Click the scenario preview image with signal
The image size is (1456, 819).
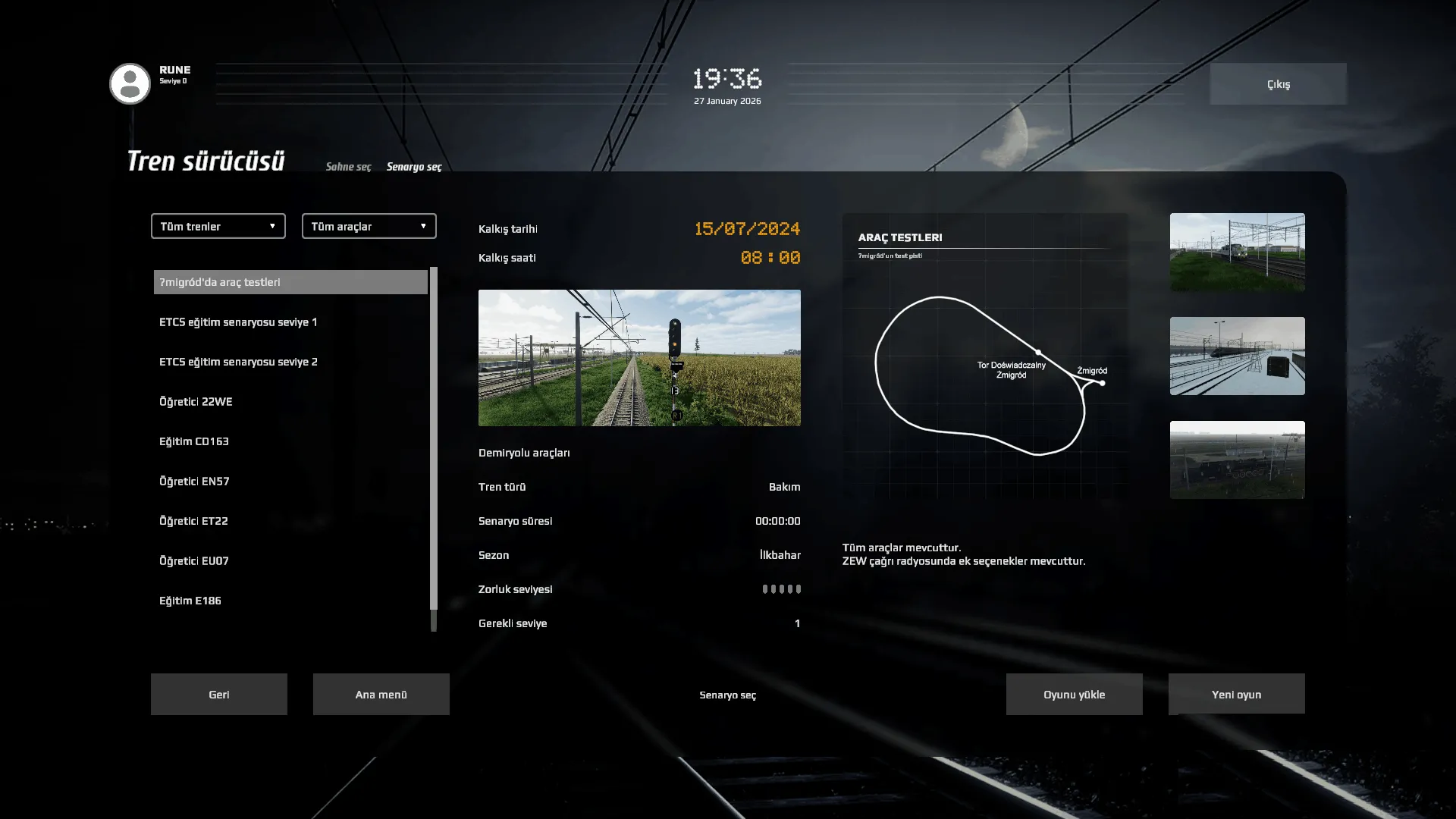click(639, 357)
